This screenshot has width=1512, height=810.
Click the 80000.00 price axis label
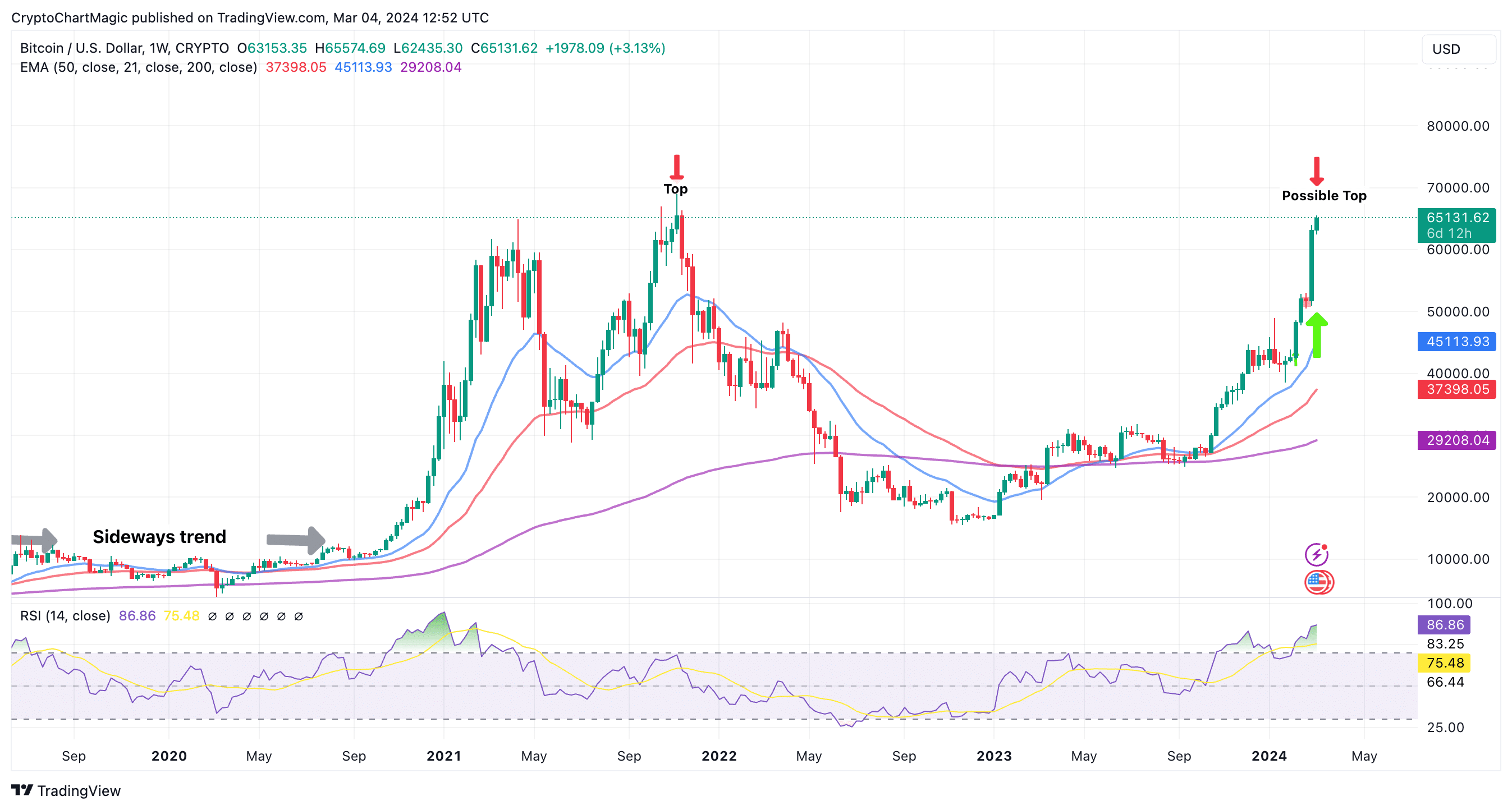point(1458,126)
